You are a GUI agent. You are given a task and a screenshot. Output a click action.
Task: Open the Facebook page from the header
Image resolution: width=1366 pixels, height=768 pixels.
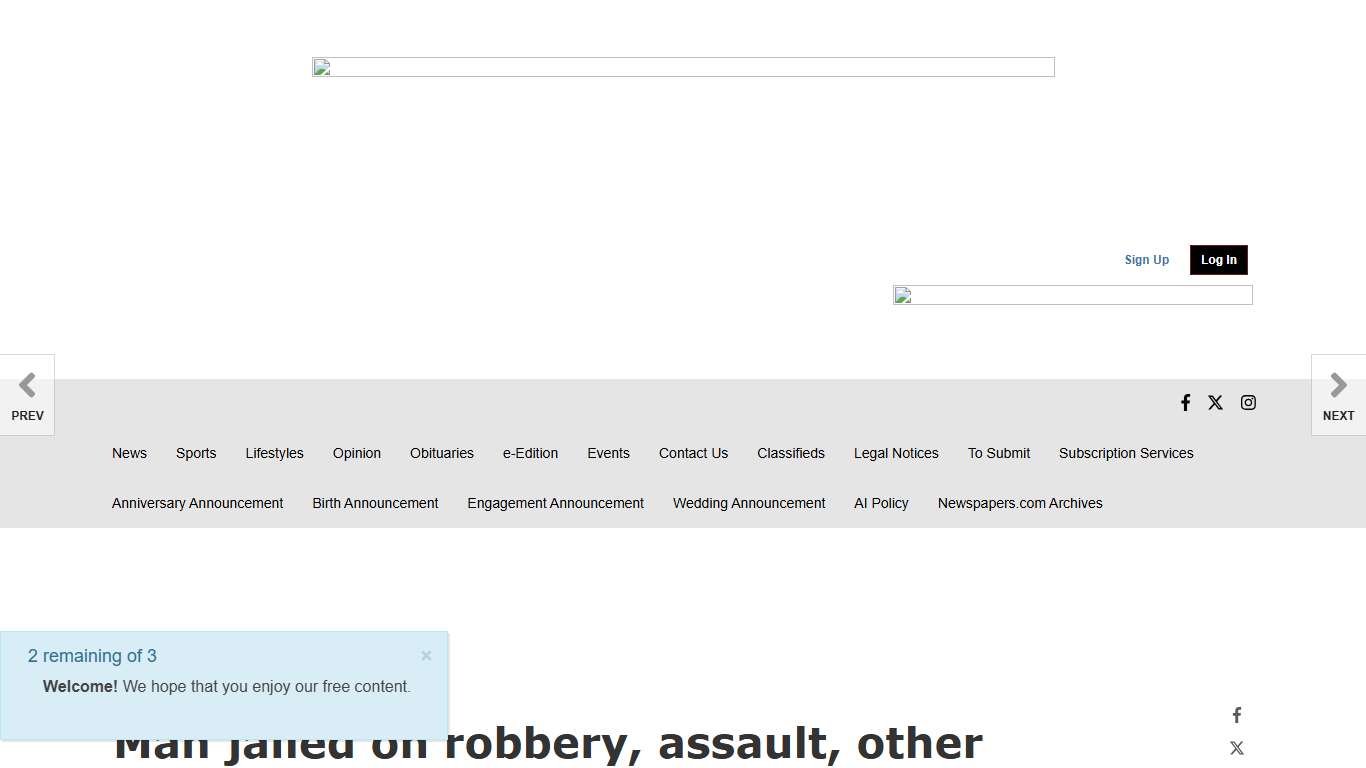pos(1186,402)
